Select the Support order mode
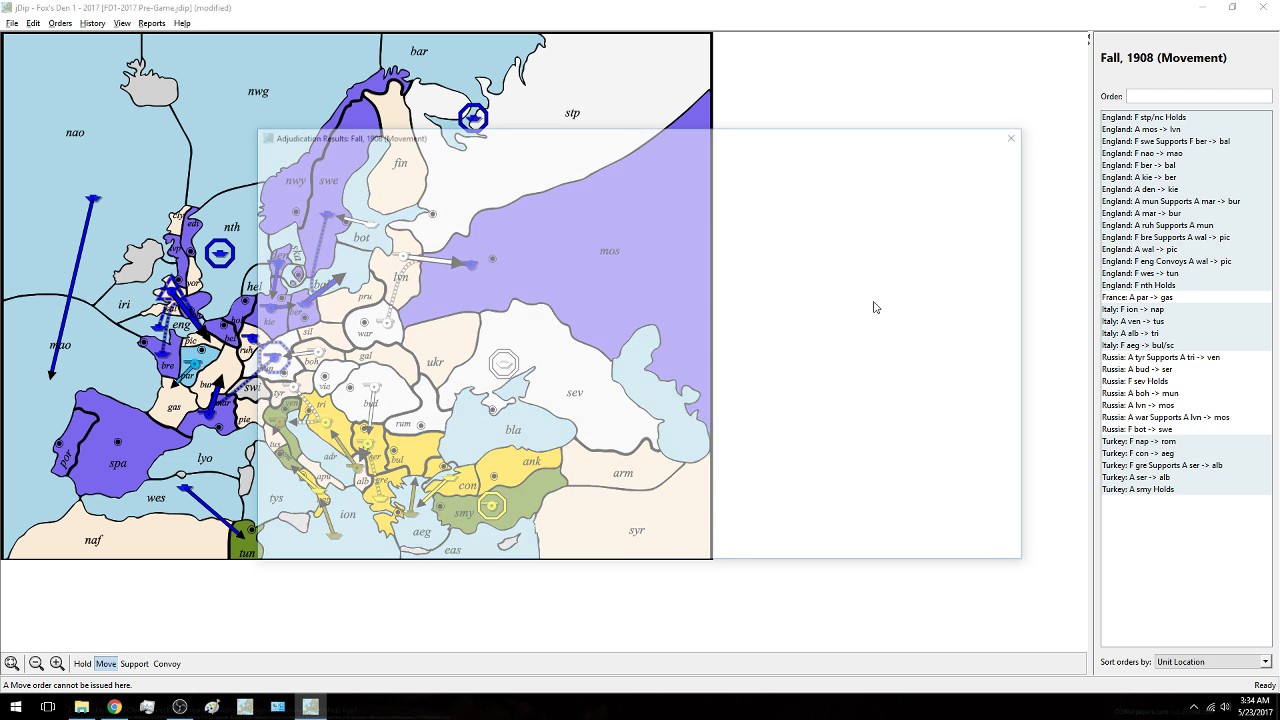The height and width of the screenshot is (720, 1280). point(134,664)
